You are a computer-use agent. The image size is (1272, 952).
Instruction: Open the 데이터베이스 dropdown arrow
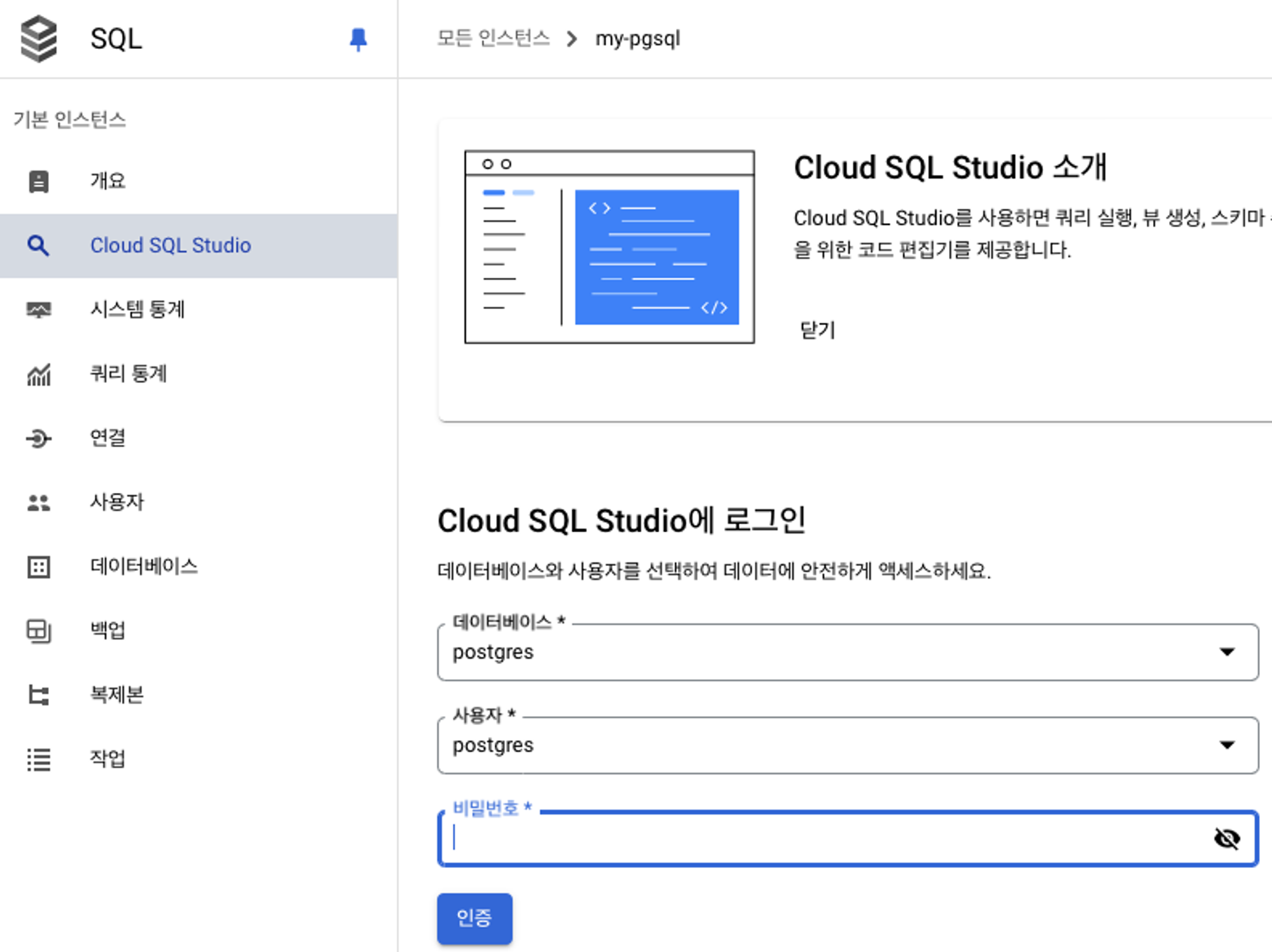pyautogui.click(x=1226, y=652)
